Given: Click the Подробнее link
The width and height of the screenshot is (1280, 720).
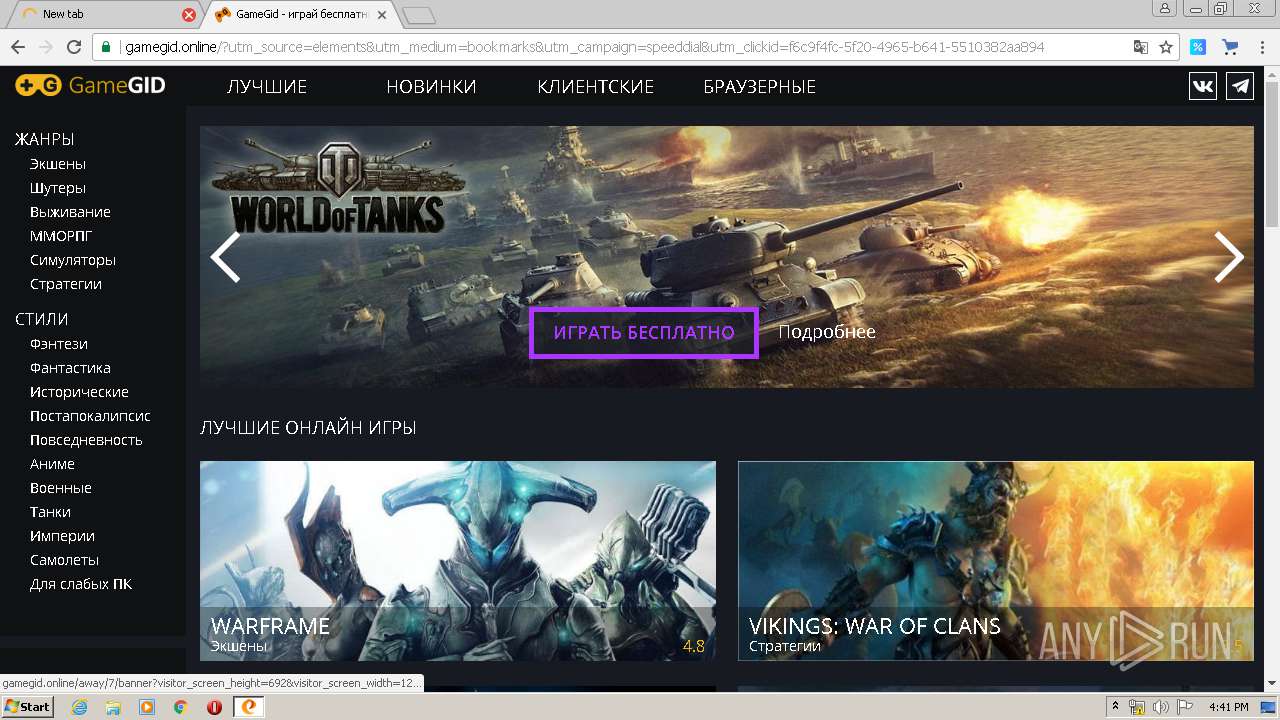Looking at the screenshot, I should pyautogui.click(x=827, y=332).
